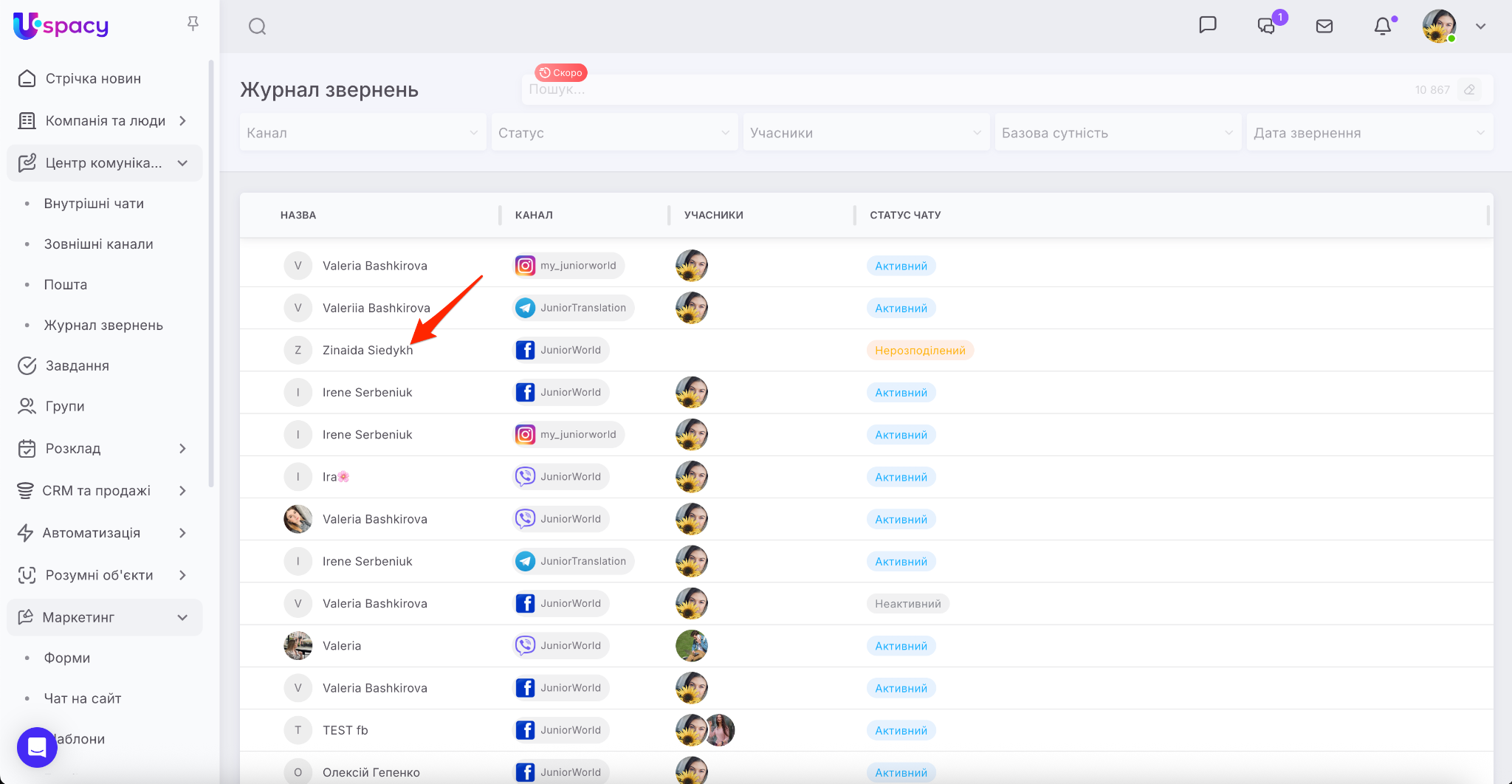
Task: Open the mail envelope icon in header
Action: 1324,27
